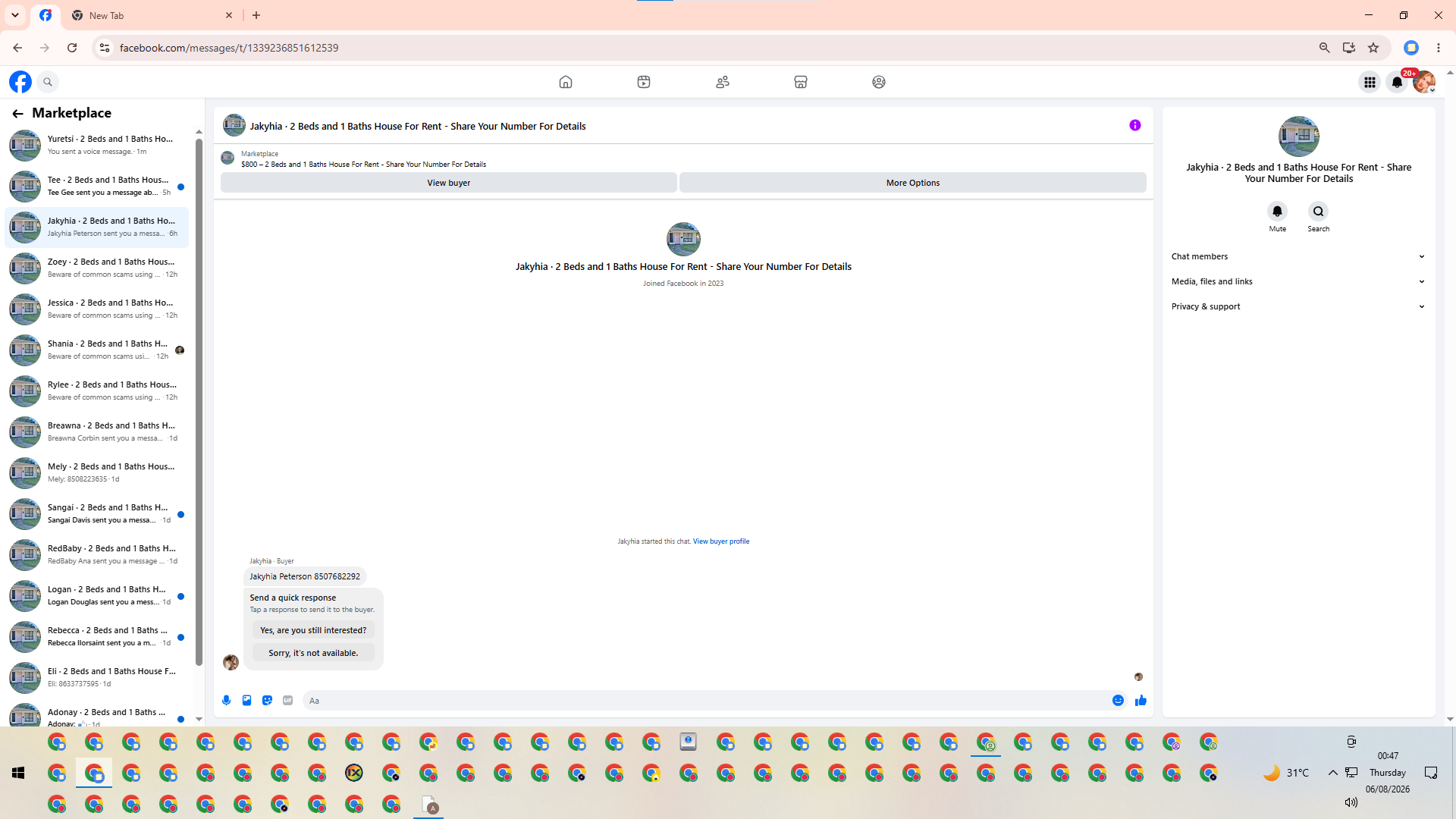Open the Windows Start menu
Viewport: 1456px width, 819px height.
point(18,773)
